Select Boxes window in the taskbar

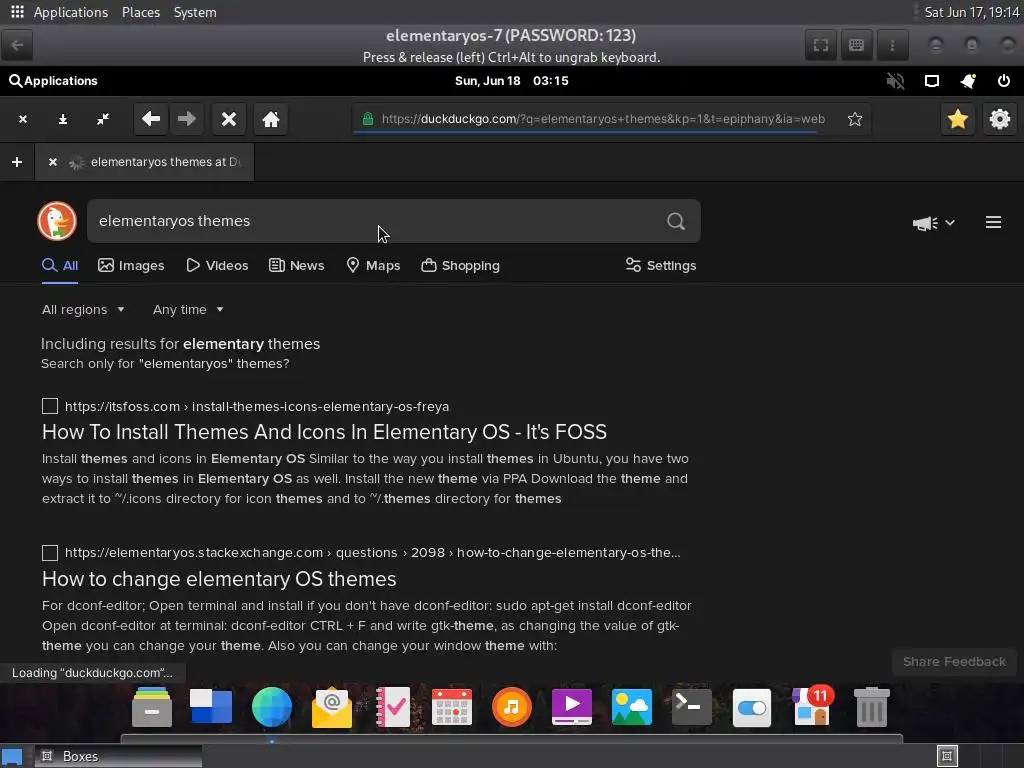point(118,756)
